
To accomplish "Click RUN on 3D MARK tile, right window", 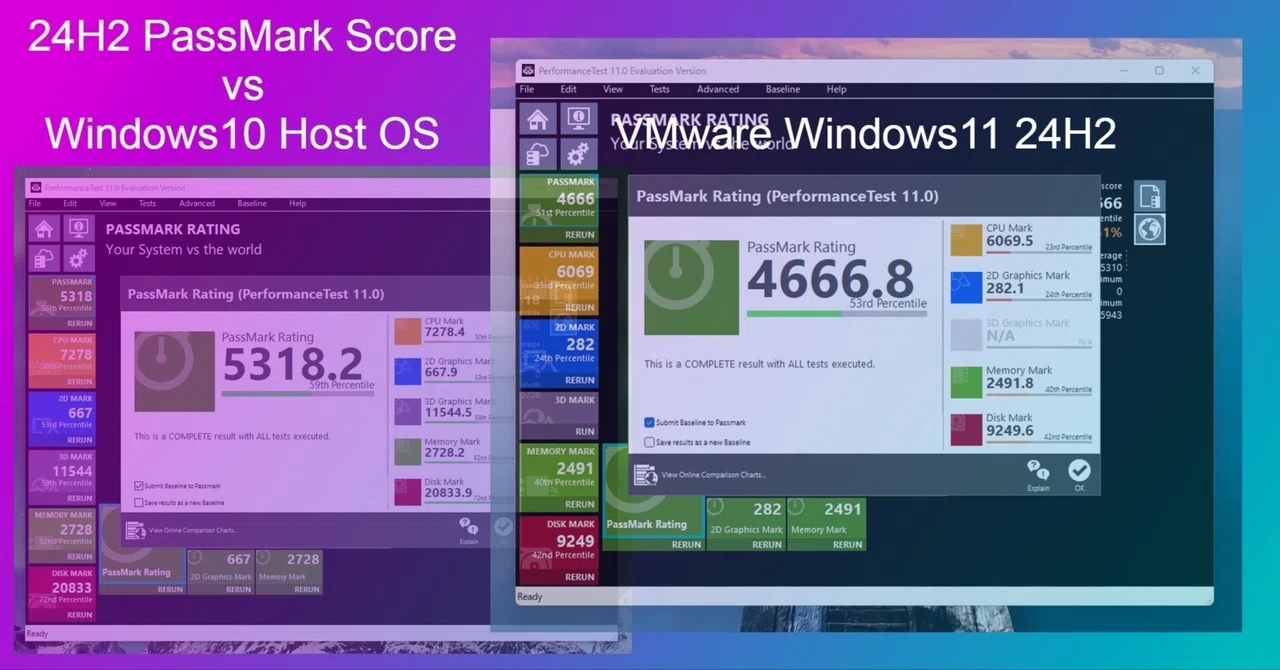I will click(x=585, y=432).
